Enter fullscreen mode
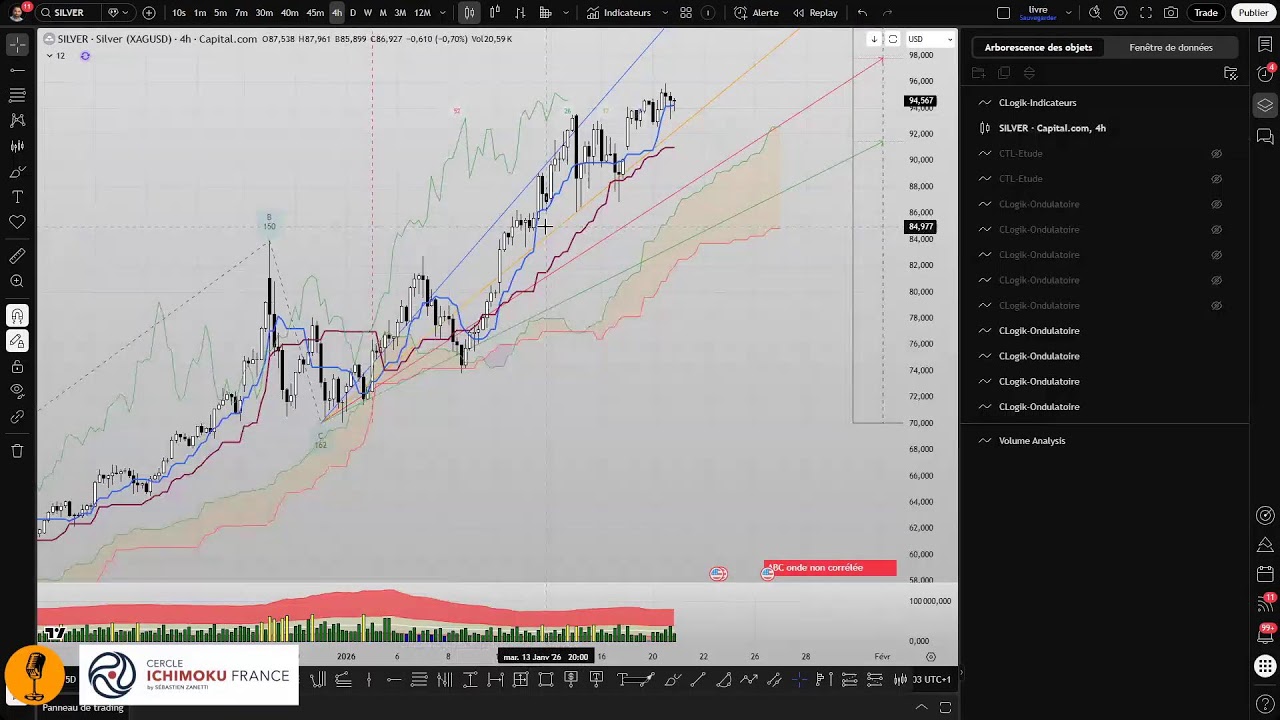The height and width of the screenshot is (720, 1280). [1146, 13]
